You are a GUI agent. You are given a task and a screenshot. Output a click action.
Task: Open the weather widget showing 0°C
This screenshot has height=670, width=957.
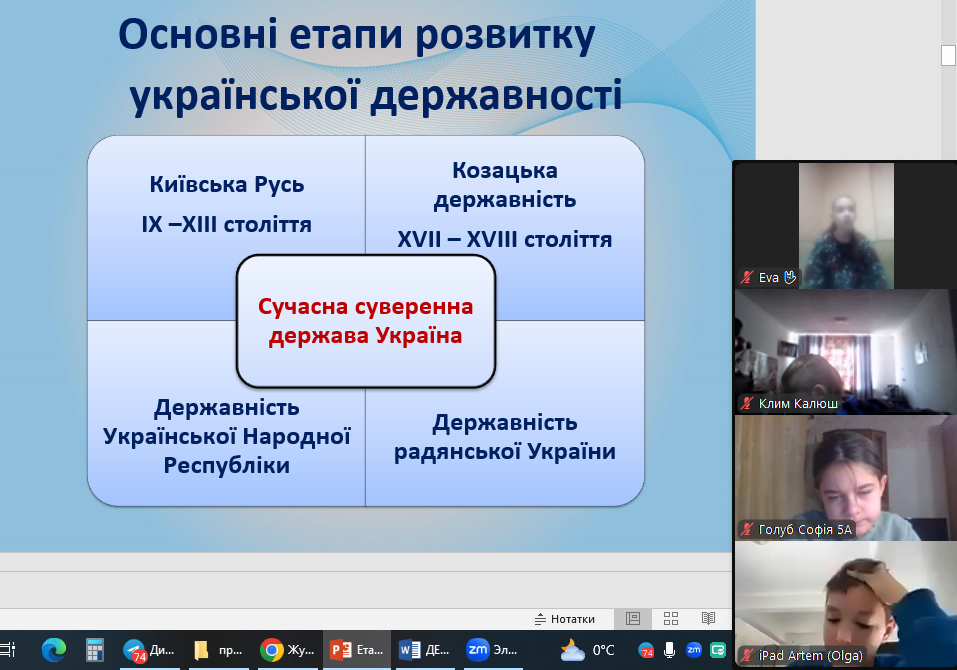point(588,650)
